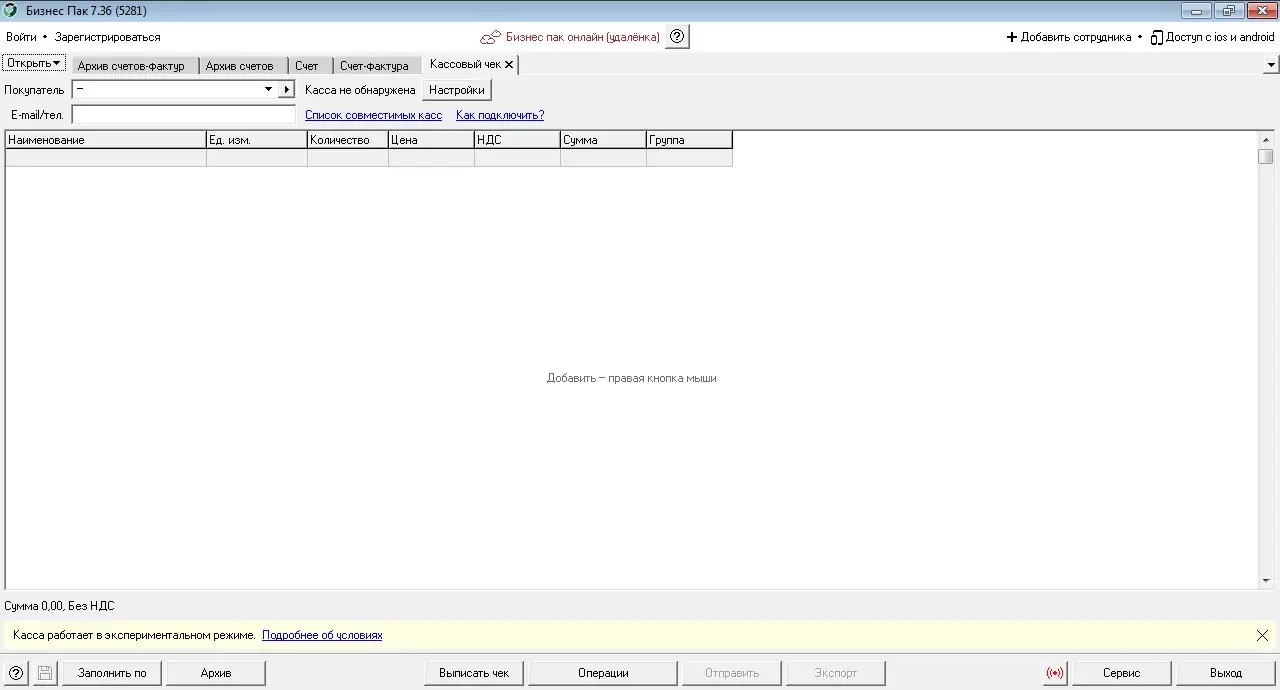Click the Цена column header
Screen dimensions: 1280x690
432,140
